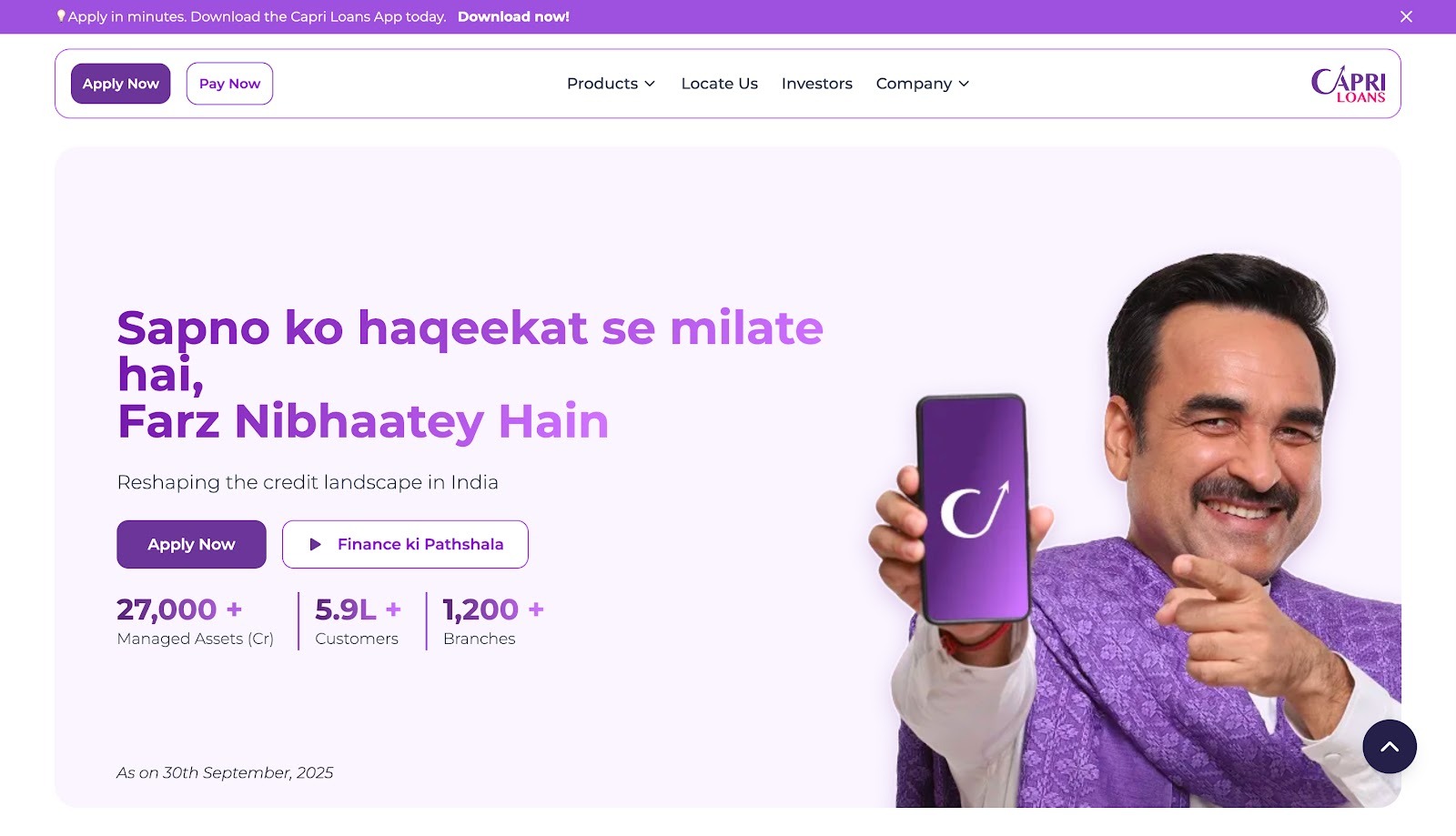The width and height of the screenshot is (1456, 836).
Task: Expand the Products dropdown chevron
Action: tap(650, 84)
